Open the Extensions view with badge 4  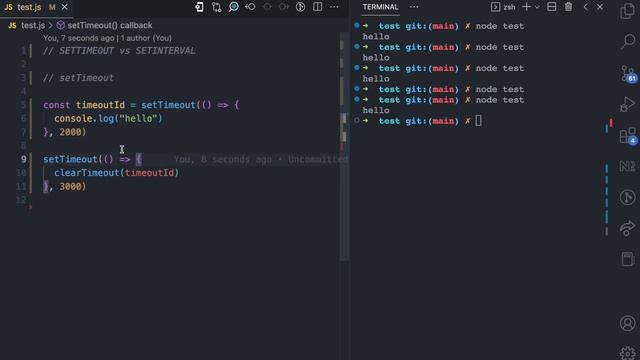(628, 136)
